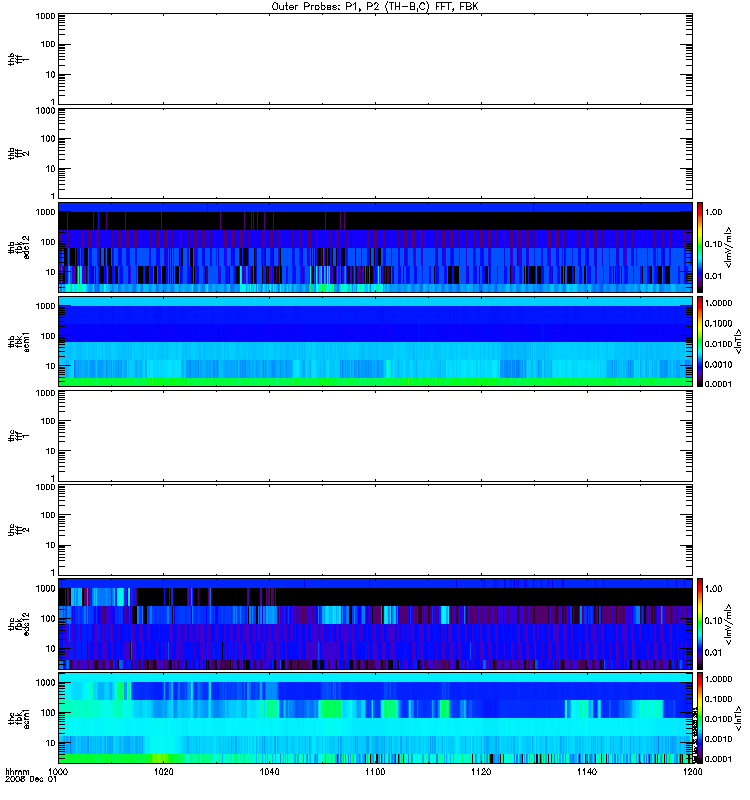Click the '1.0000' label on thb scm1 color bar
This screenshot has height=800, width=750.
[718, 303]
